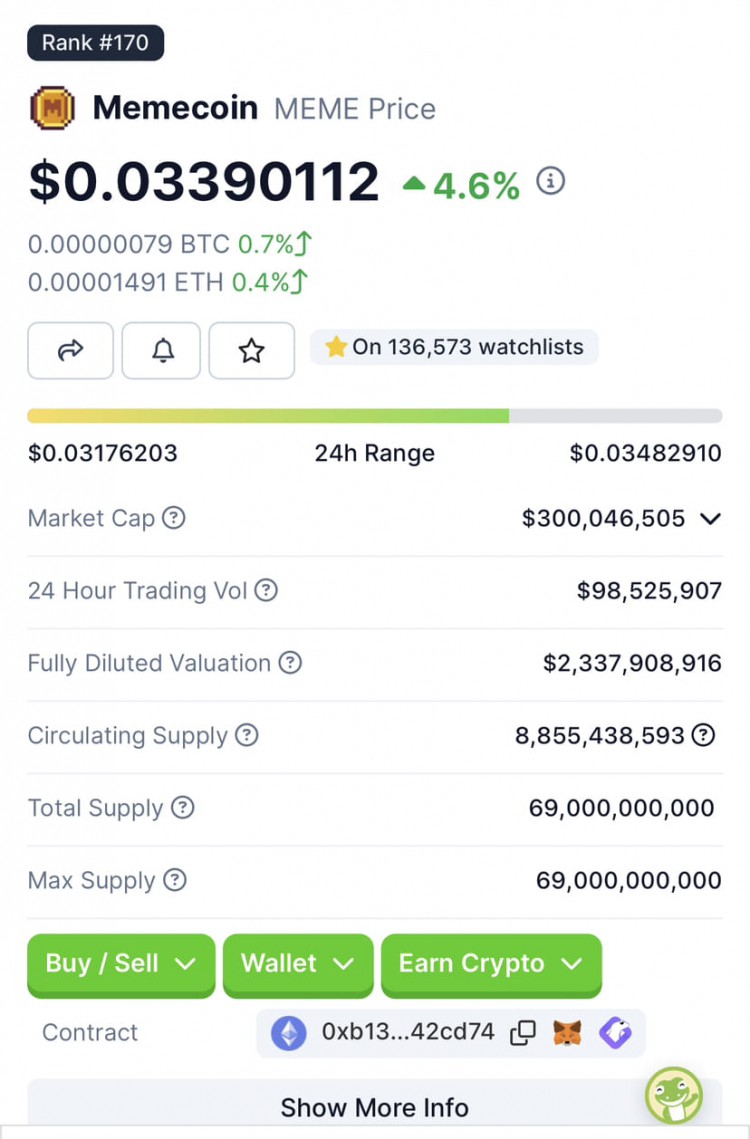Click the price $0.03390112
Screen dimensions: 750x1139
pyautogui.click(x=203, y=180)
